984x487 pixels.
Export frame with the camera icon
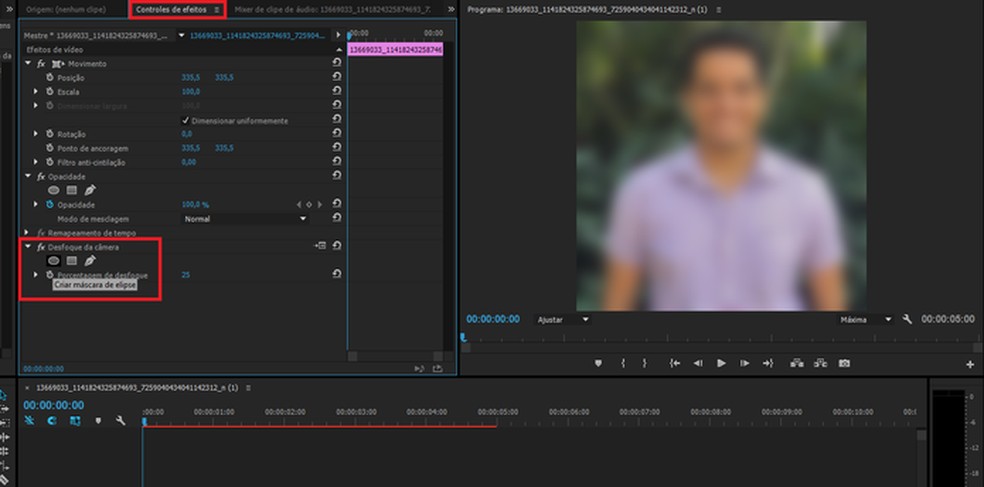(x=845, y=363)
